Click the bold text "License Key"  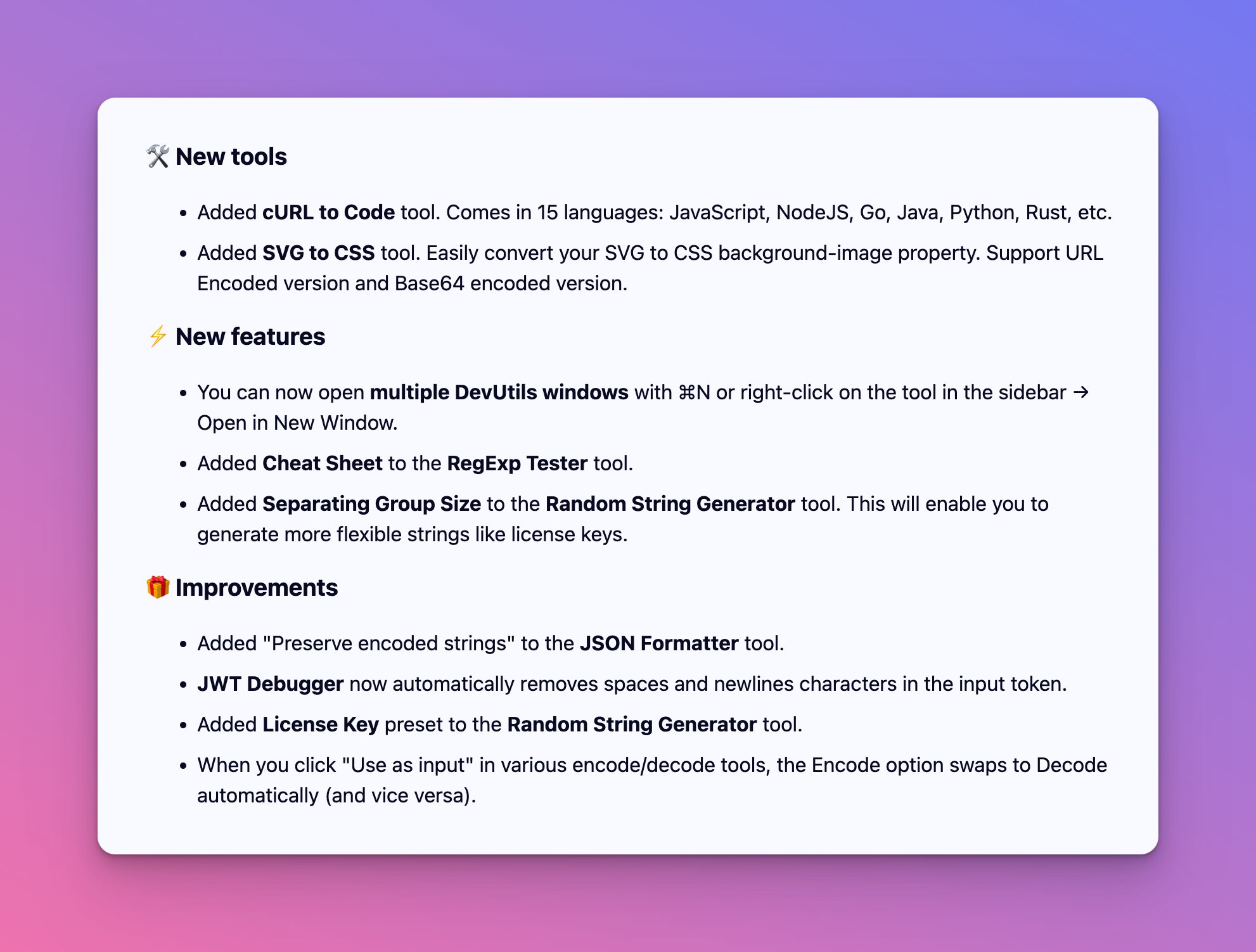coord(320,724)
